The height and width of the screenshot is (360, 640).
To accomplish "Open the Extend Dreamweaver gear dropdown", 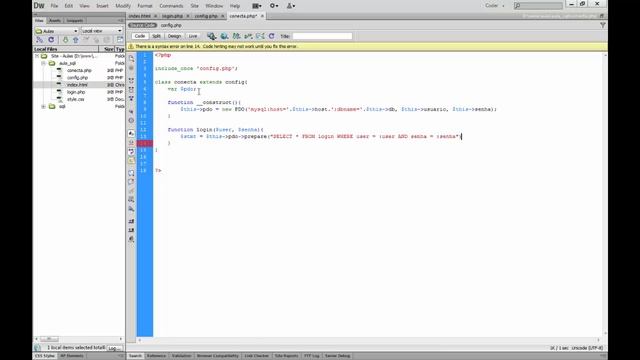I will point(274,6).
